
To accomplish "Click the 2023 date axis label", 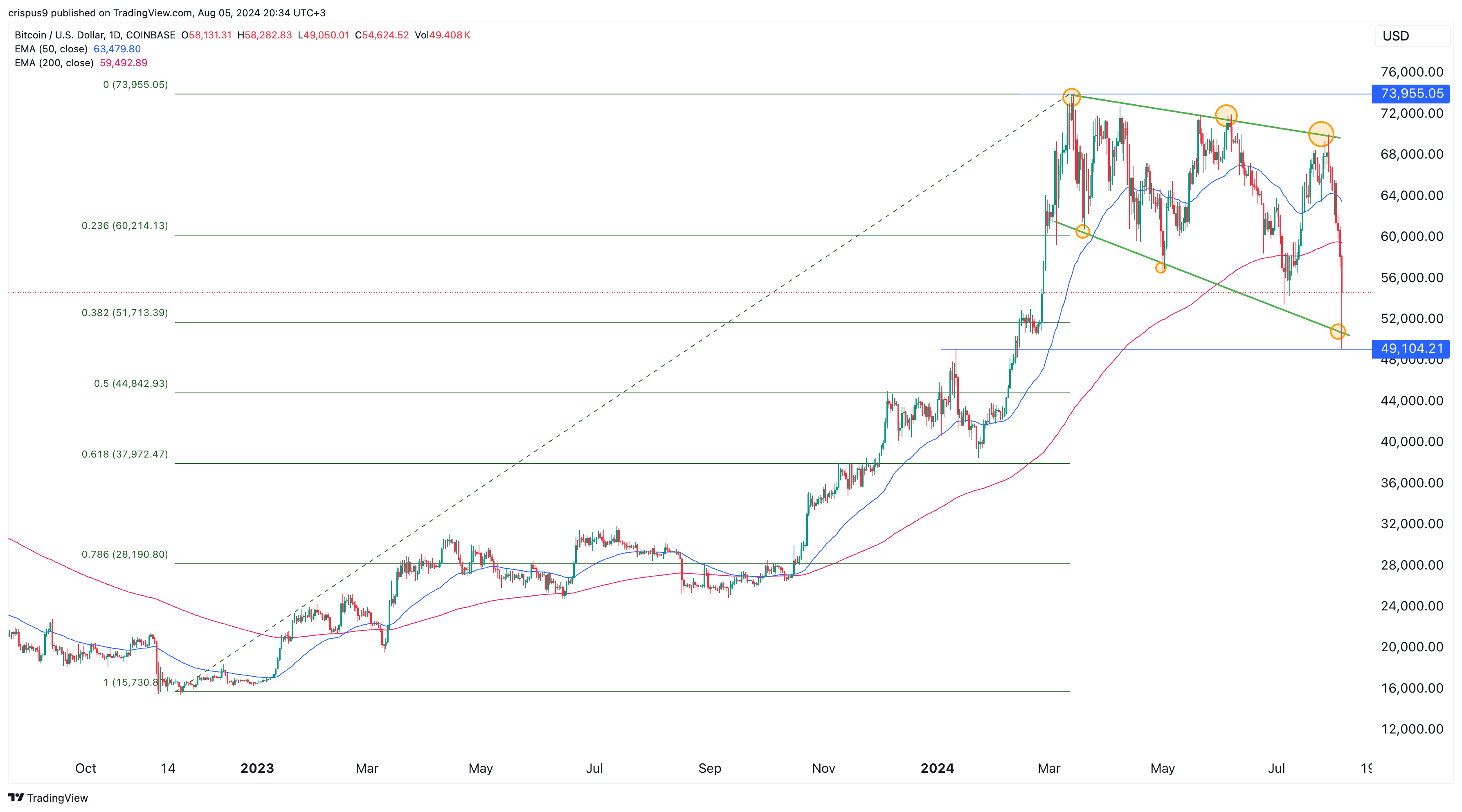I will pos(257,768).
